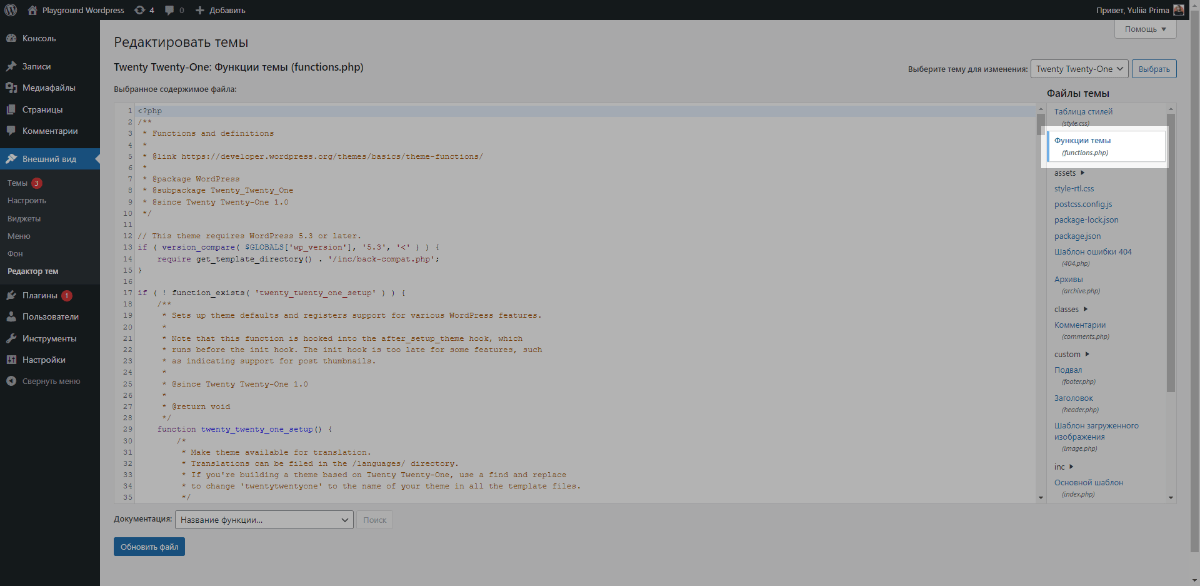Go to Плагины plugins menu
Screen dimensions: 1200x586
[x=40, y=296]
